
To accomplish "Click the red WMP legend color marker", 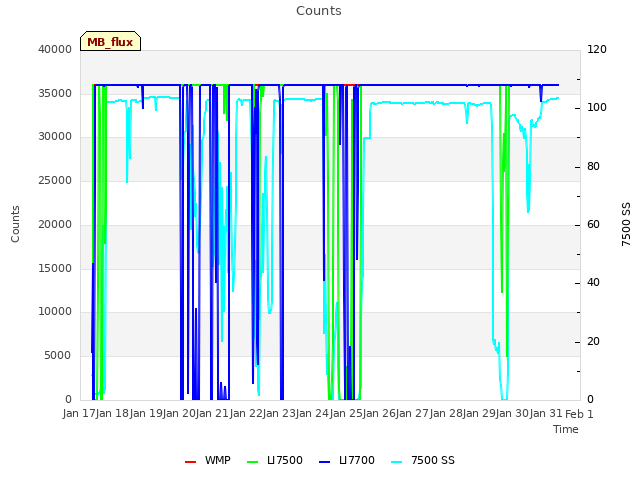I will coord(190,462).
